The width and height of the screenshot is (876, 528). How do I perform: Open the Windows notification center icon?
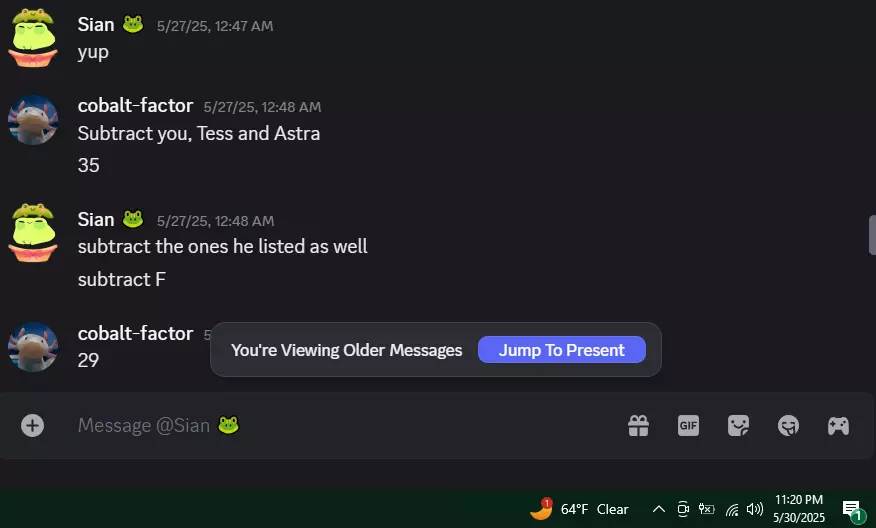[x=853, y=510]
